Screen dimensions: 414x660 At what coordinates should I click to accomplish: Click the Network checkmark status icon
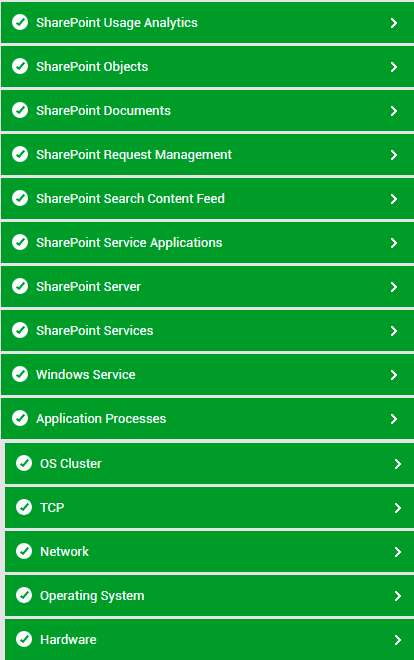(x=24, y=551)
